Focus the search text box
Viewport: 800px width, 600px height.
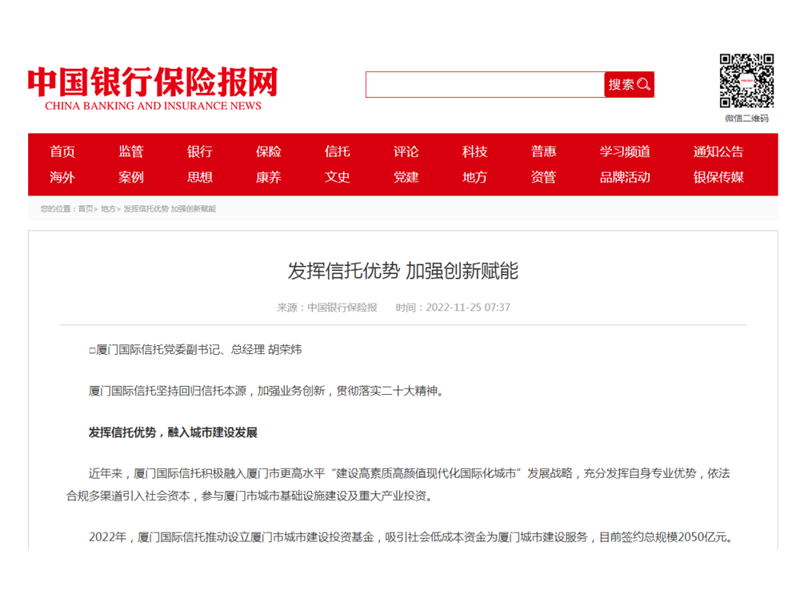[x=484, y=85]
